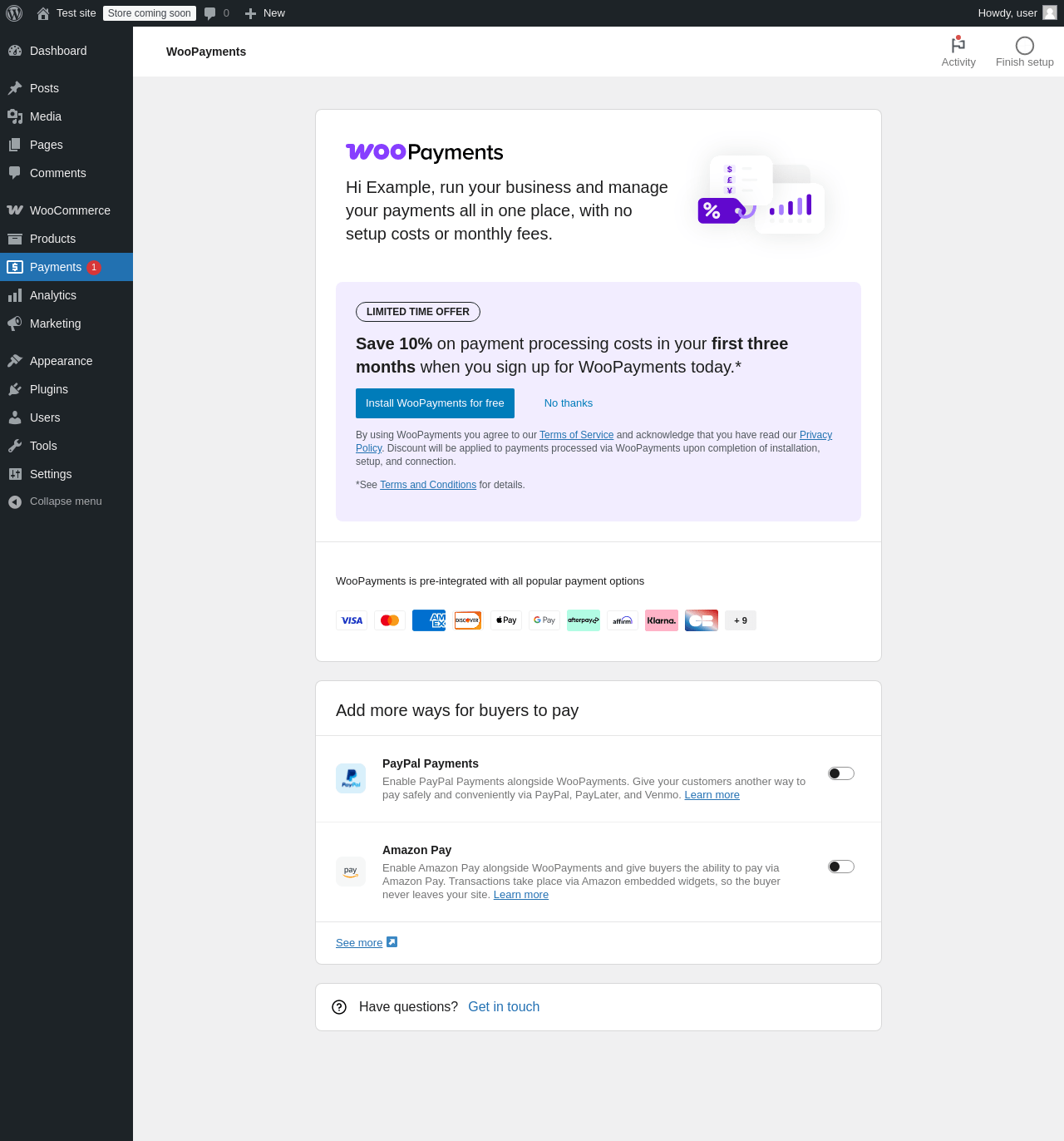Open the Settings menu item

point(66,474)
